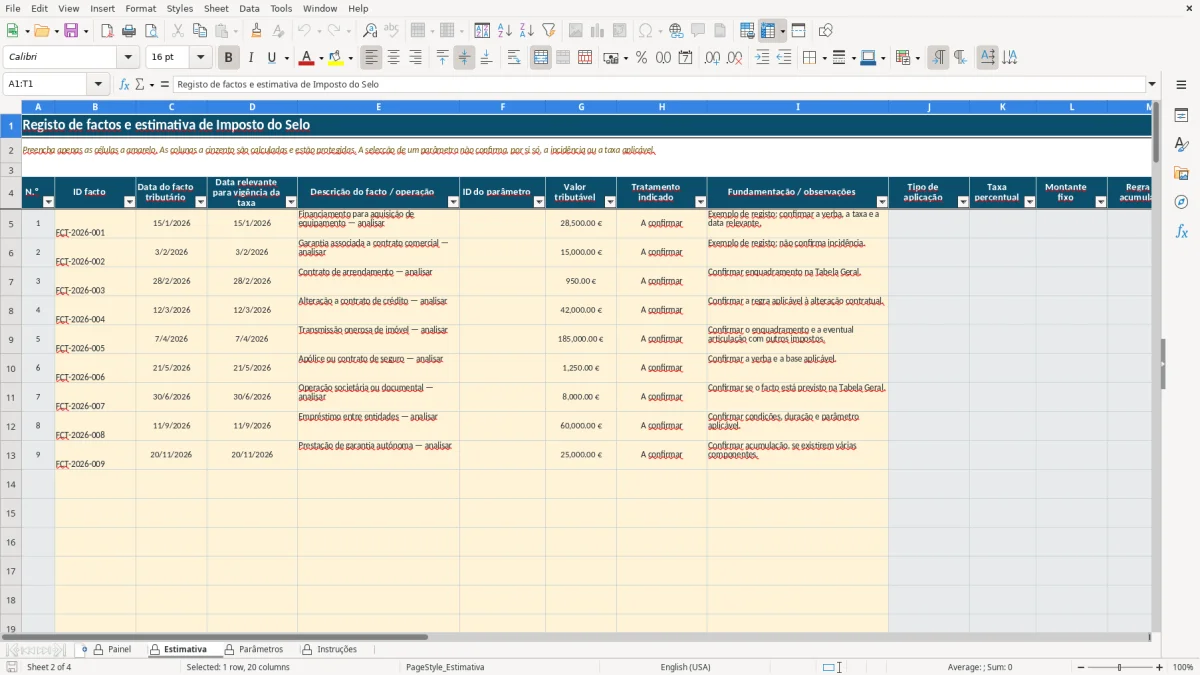
Task: Export directly as PDF
Action: pyautogui.click(x=107, y=31)
